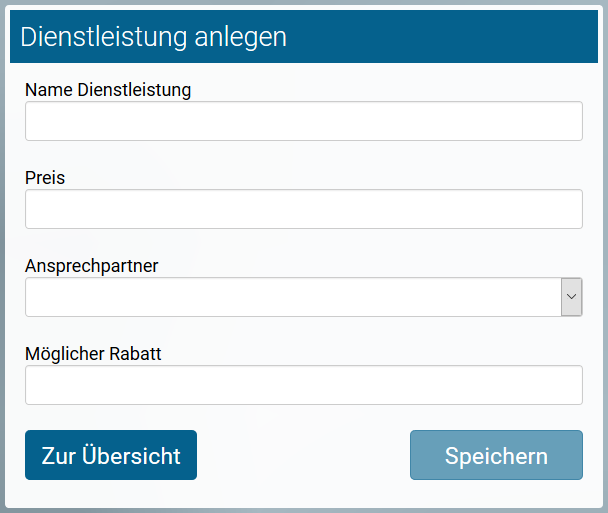The height and width of the screenshot is (513, 608).
Task: Go back via Zur Übersicht button
Action: tap(111, 455)
